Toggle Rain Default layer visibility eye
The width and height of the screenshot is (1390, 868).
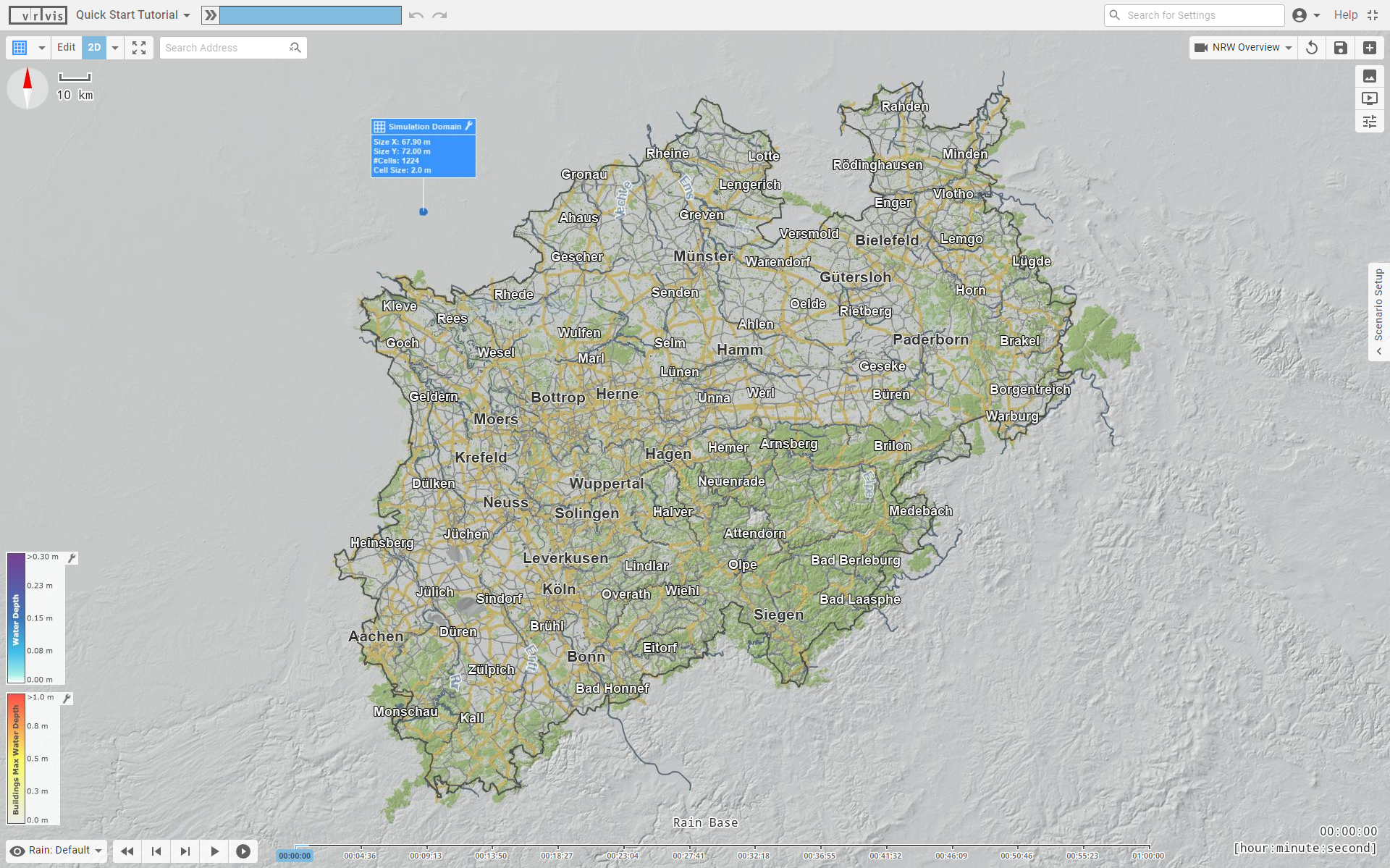coord(17,851)
